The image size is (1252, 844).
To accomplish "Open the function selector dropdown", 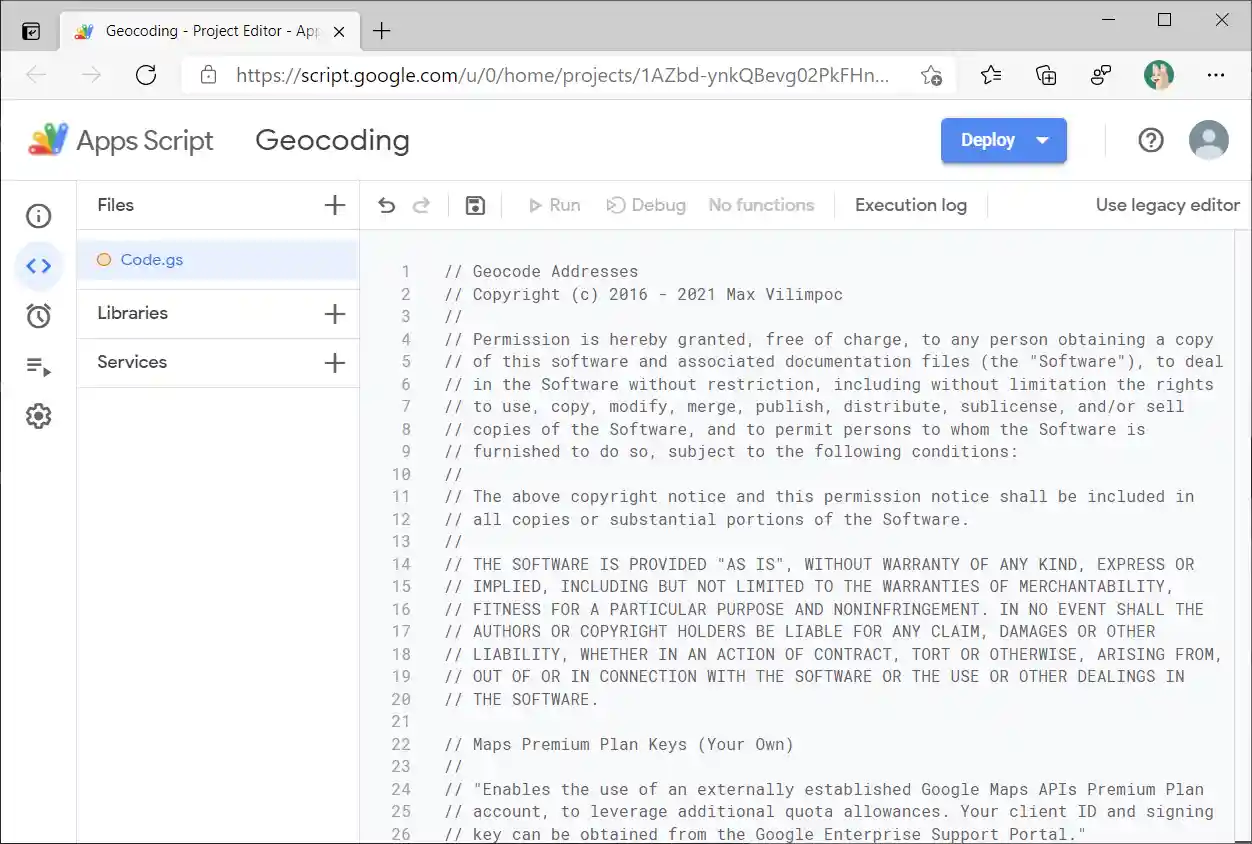I will click(761, 204).
